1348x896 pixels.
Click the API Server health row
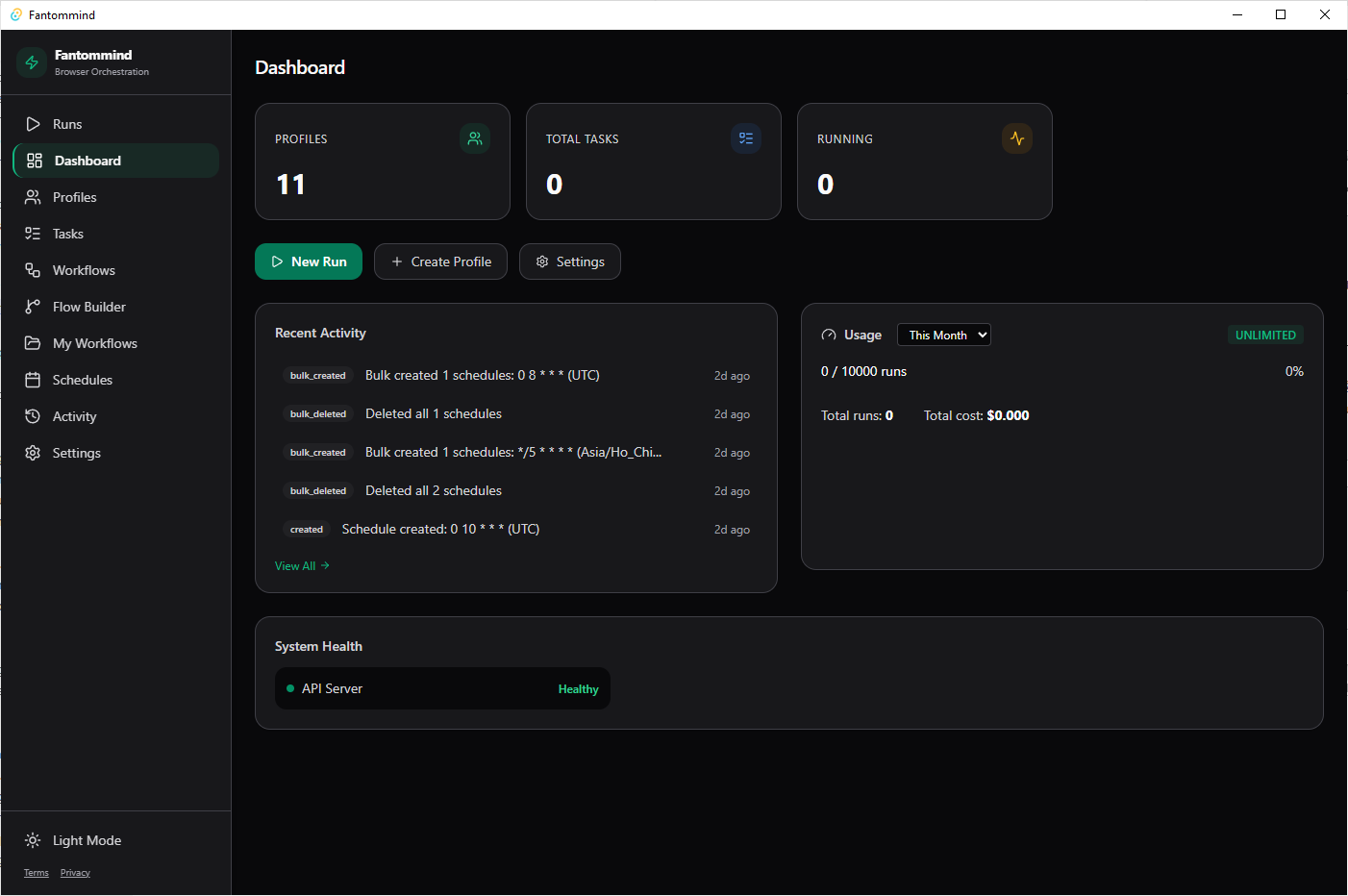click(x=442, y=688)
